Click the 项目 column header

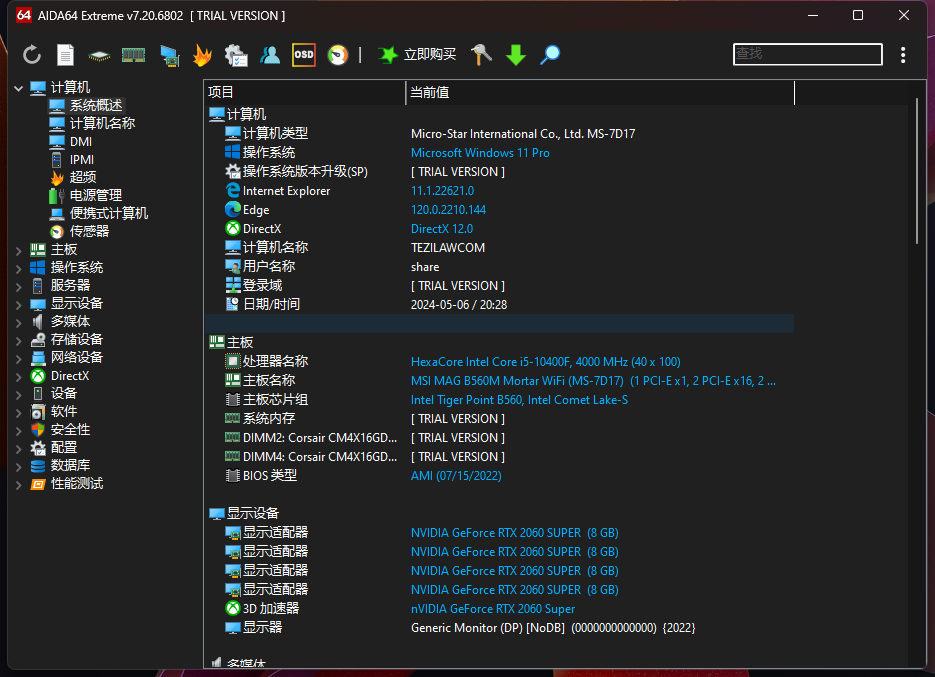pos(305,92)
